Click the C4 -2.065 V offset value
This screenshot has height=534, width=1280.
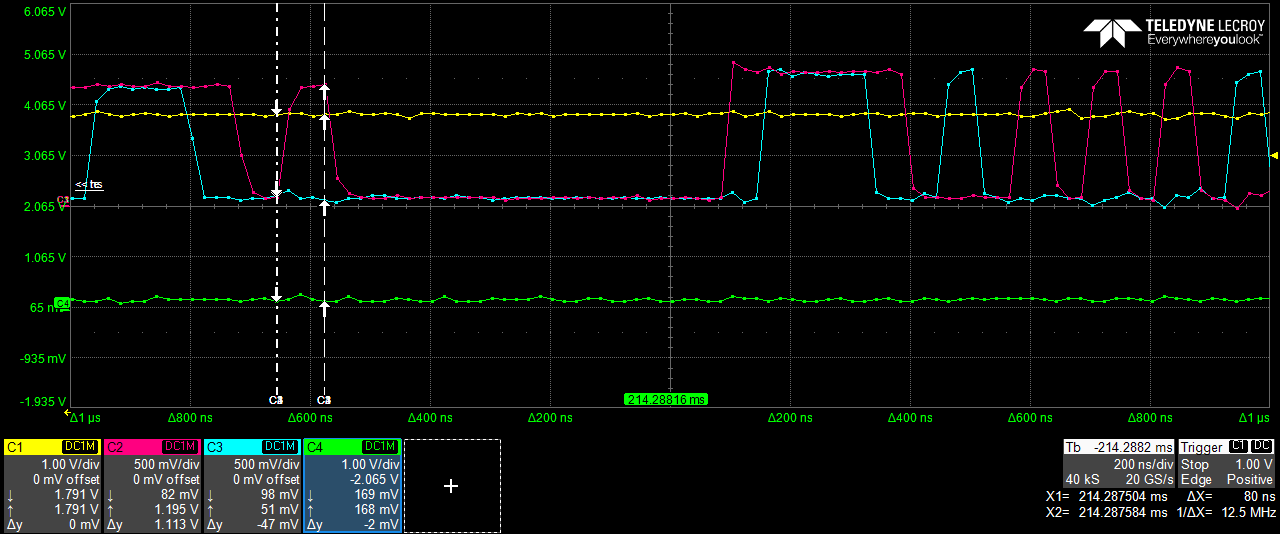click(x=374, y=480)
